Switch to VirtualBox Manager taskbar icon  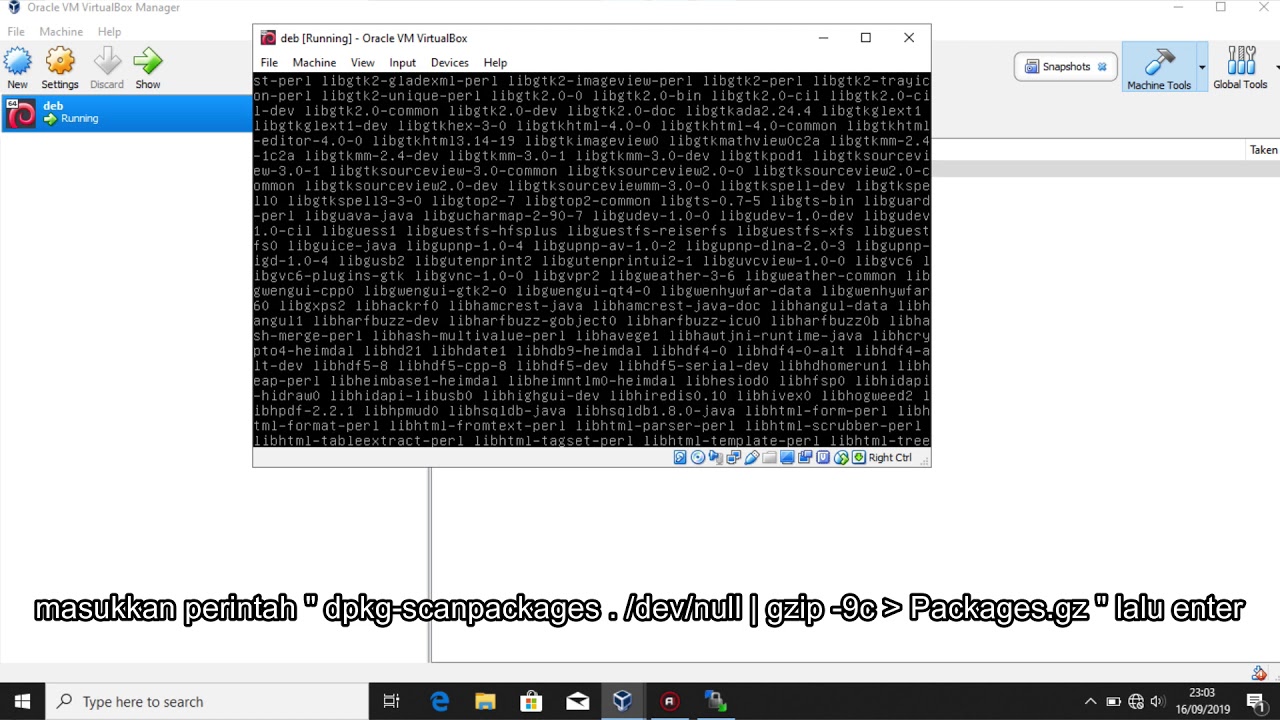pyautogui.click(x=623, y=702)
